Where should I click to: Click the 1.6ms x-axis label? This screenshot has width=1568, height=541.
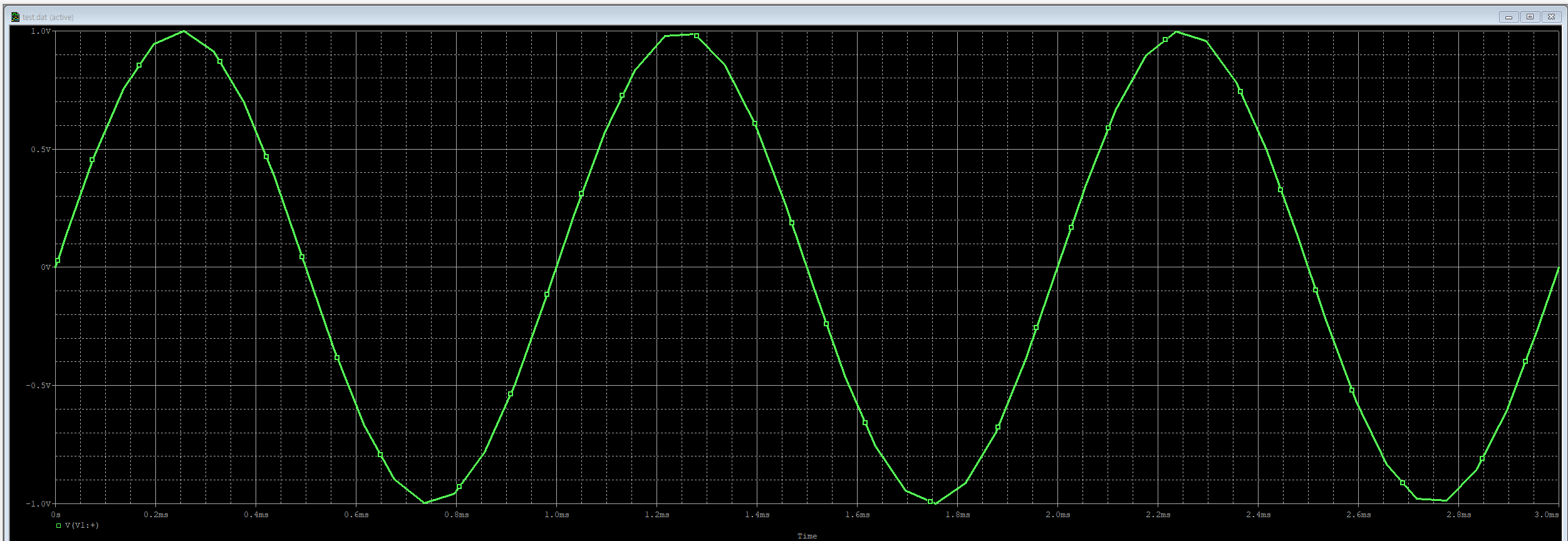(x=858, y=515)
